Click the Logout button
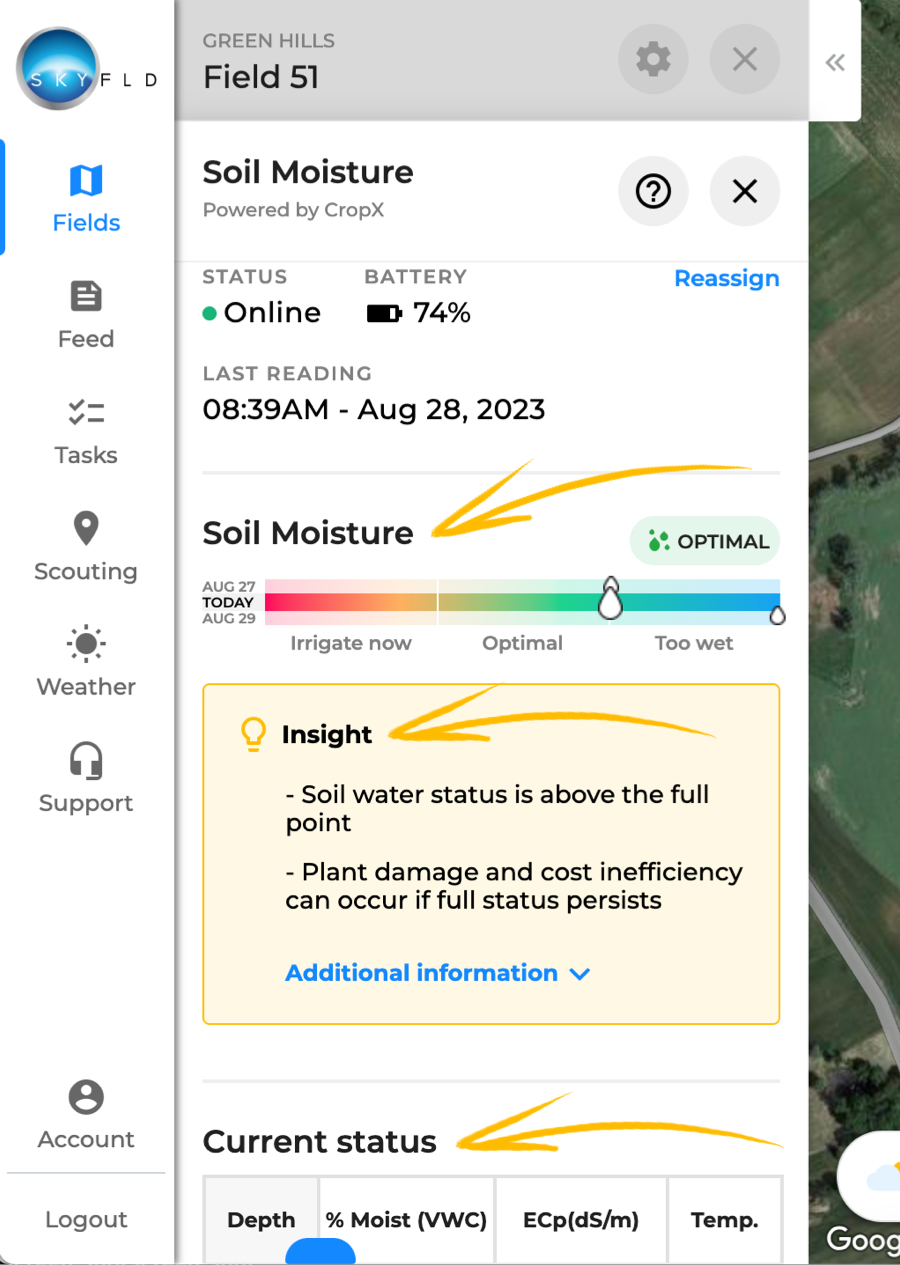 click(85, 1219)
